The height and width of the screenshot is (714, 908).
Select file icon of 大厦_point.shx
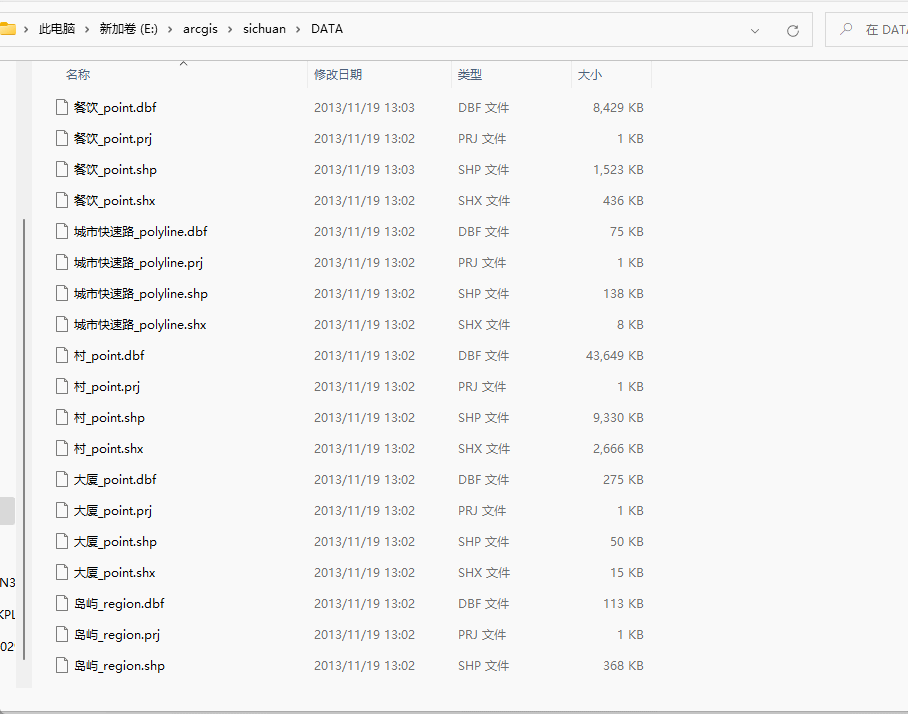pyautogui.click(x=62, y=572)
